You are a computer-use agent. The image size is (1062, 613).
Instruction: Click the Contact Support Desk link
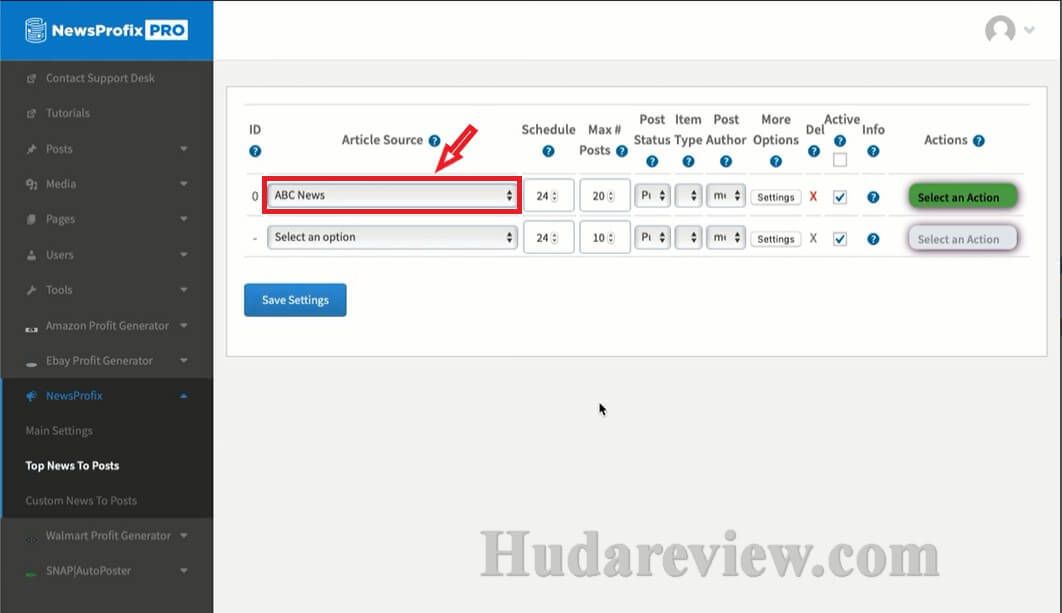point(100,79)
